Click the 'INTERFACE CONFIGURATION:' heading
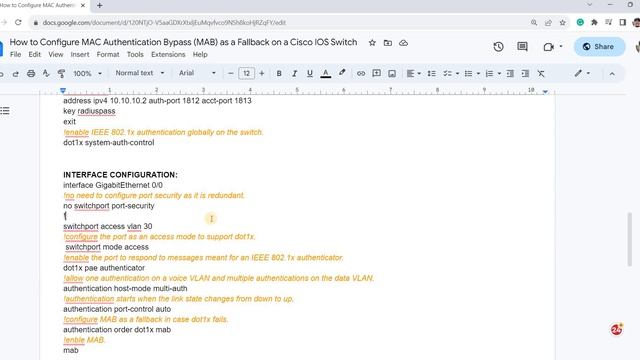 [x=120, y=175]
